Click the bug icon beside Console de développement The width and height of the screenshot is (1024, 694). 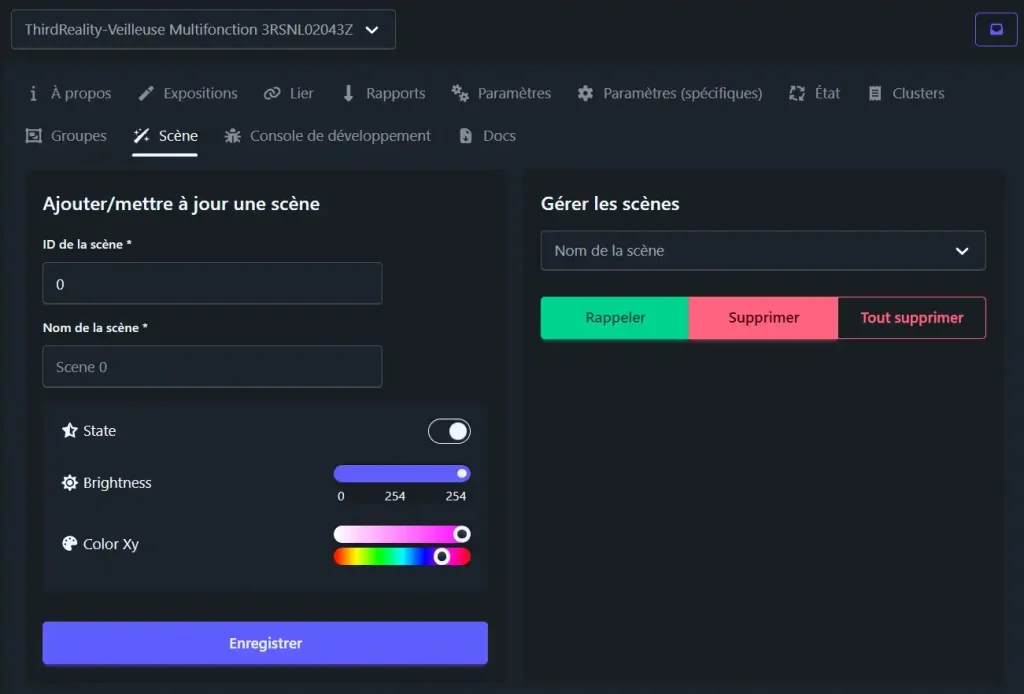[x=232, y=136]
